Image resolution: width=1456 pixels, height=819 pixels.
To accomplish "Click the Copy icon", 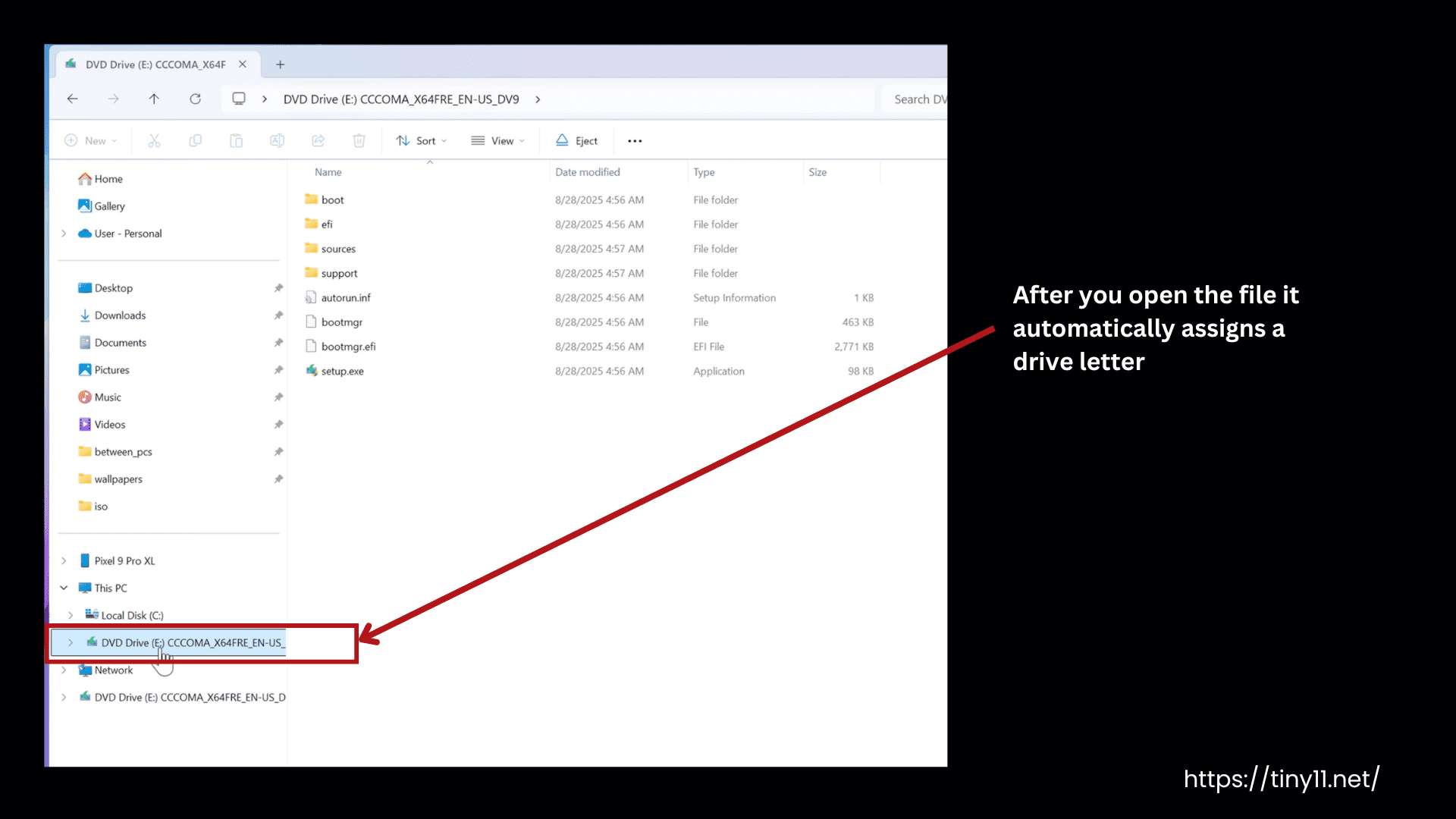I will 196,140.
